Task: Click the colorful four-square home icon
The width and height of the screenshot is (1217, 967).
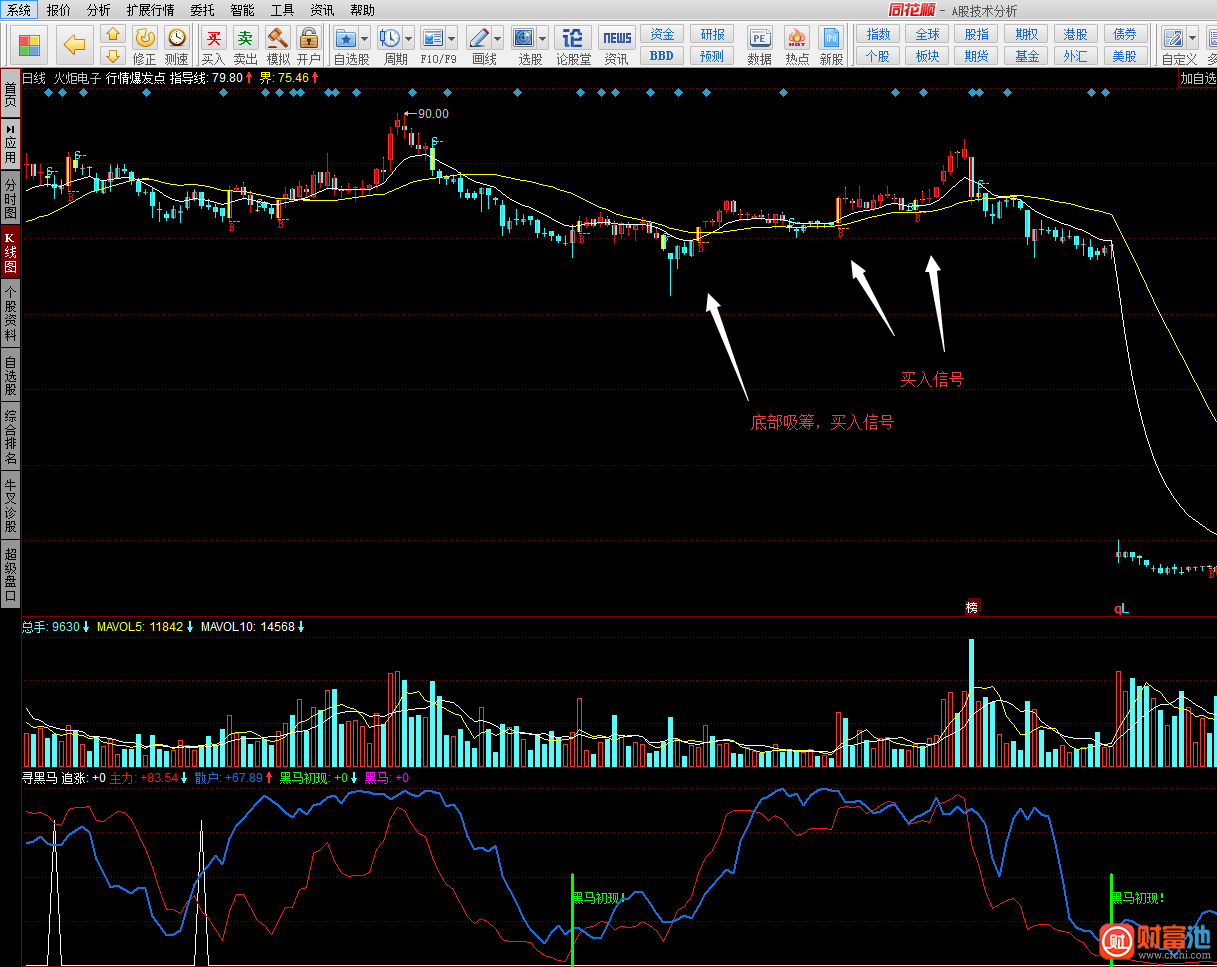Action: coord(30,45)
